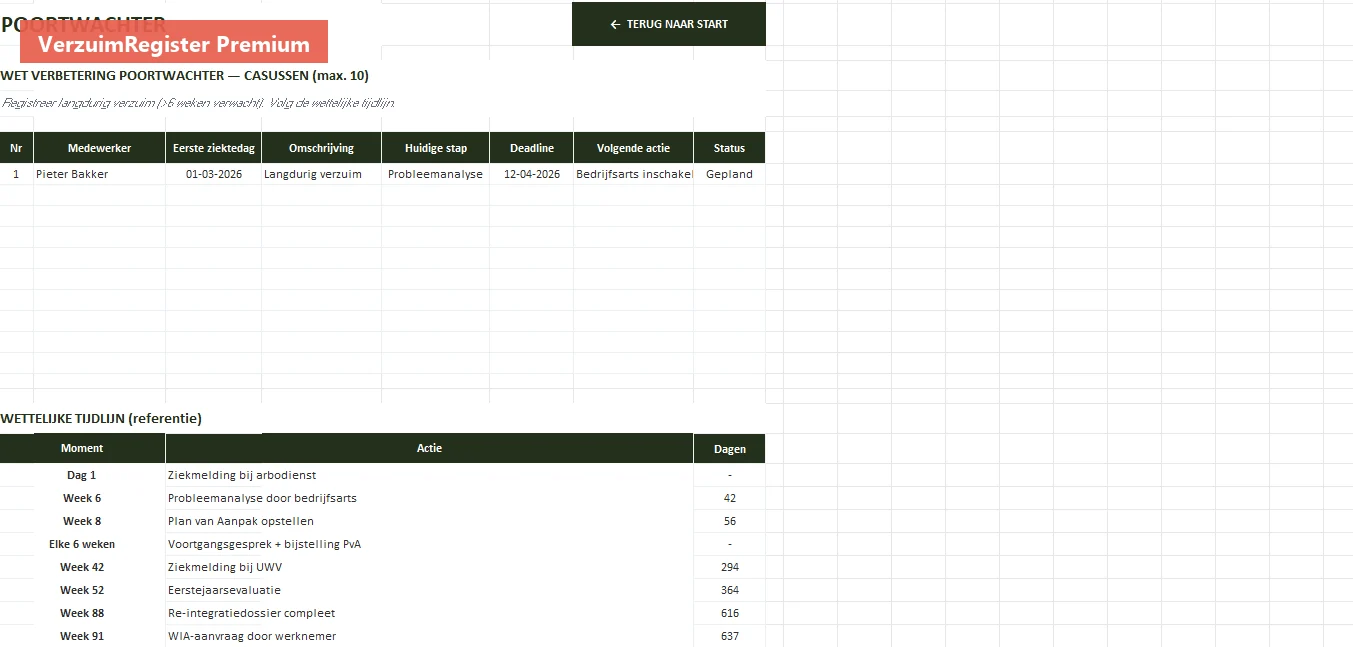
Task: Click the 'Nr' column header
Action: tap(16, 148)
